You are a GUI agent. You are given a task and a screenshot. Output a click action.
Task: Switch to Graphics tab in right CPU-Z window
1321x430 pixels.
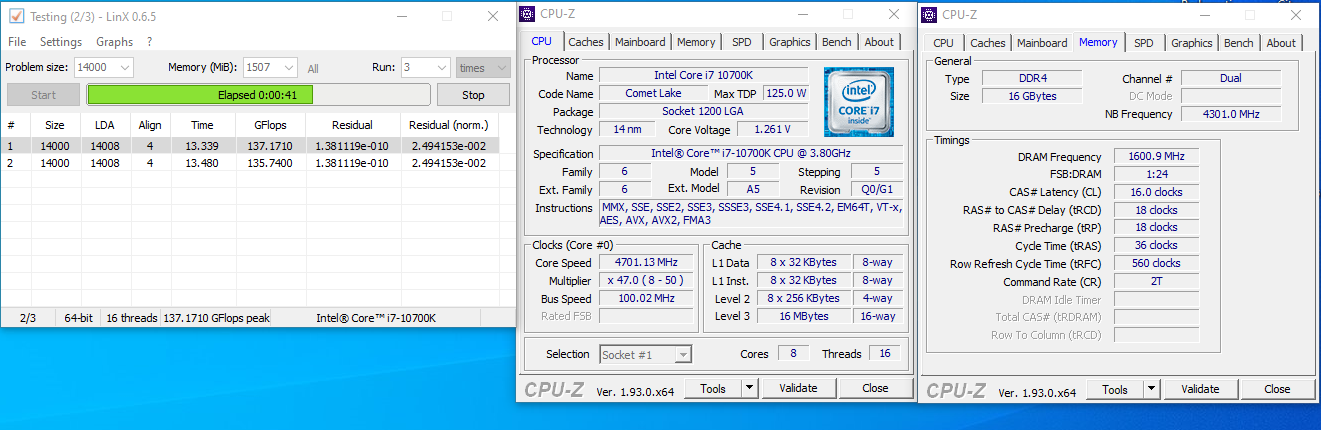point(1191,43)
